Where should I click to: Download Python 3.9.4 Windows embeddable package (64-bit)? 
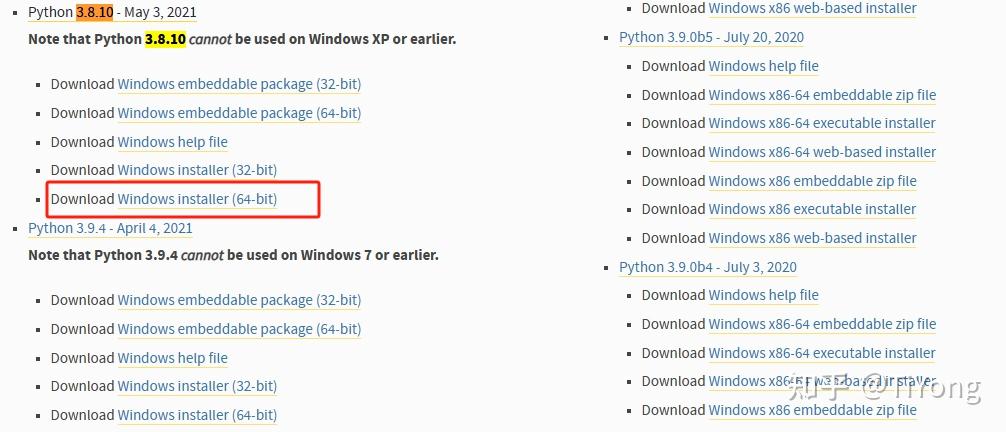point(239,329)
